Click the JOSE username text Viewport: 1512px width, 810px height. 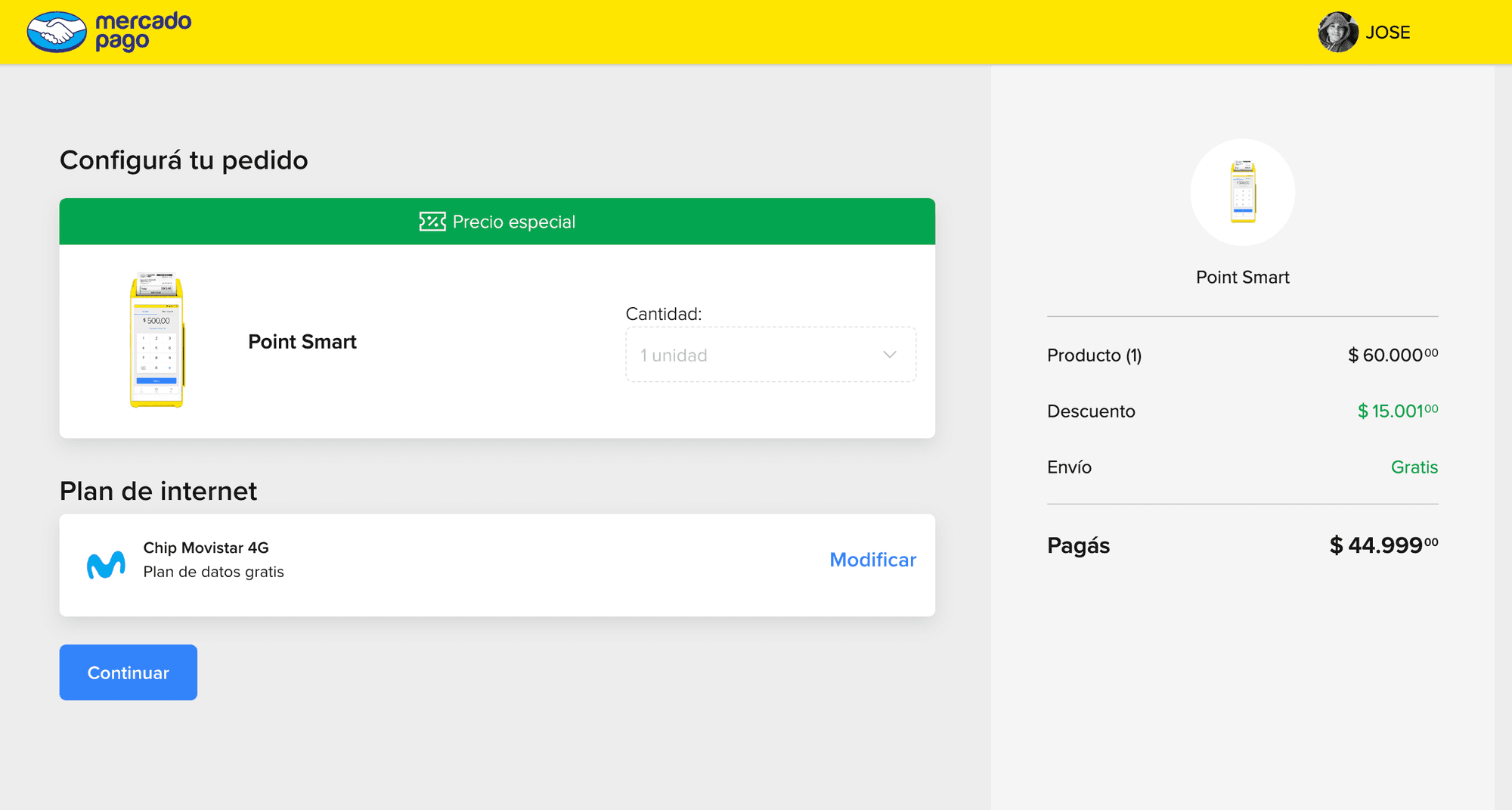(x=1387, y=33)
